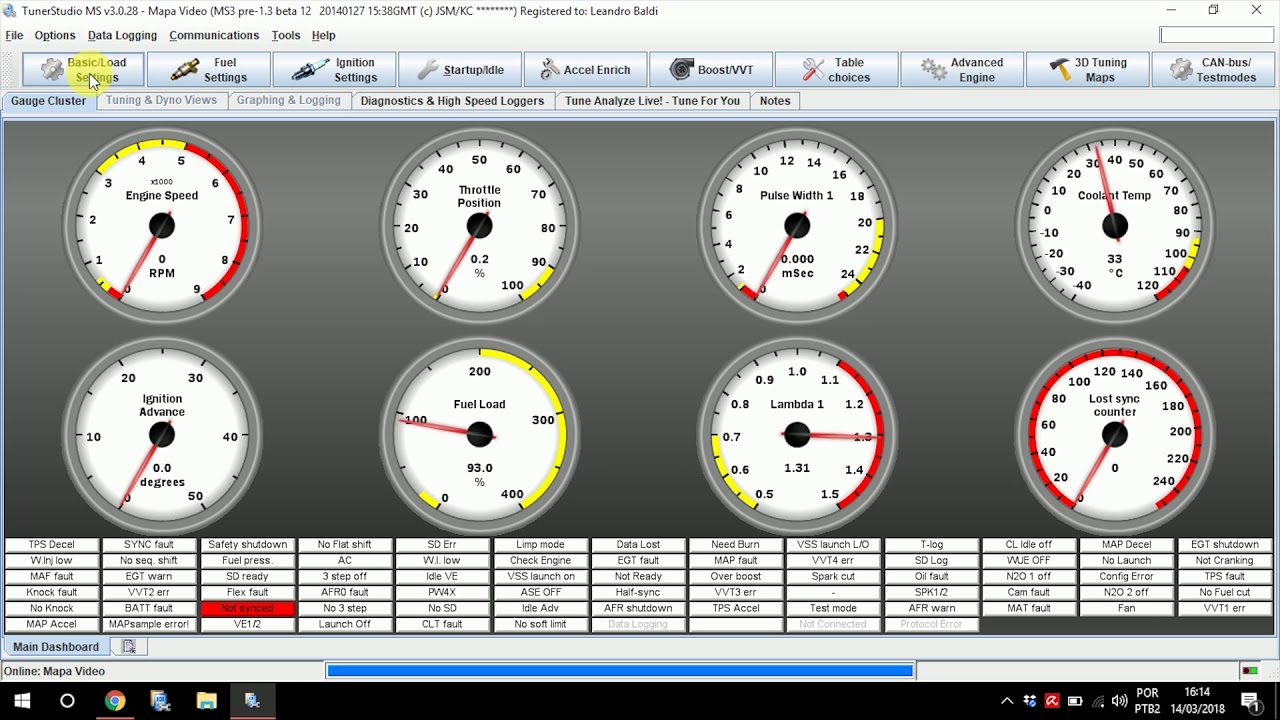Open the 3D Tuning Maps toolbar menu
1280x720 pixels.
1087,70
